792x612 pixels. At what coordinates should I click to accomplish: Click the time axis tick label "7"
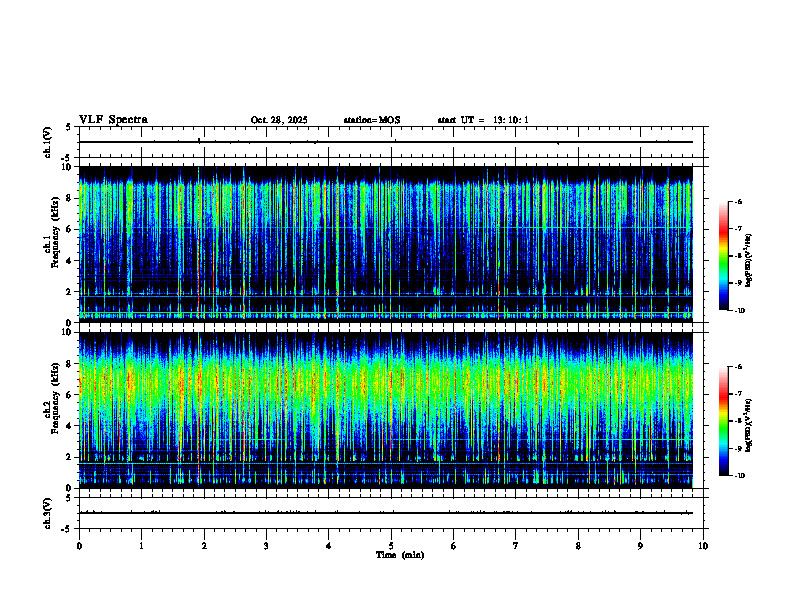[516, 546]
